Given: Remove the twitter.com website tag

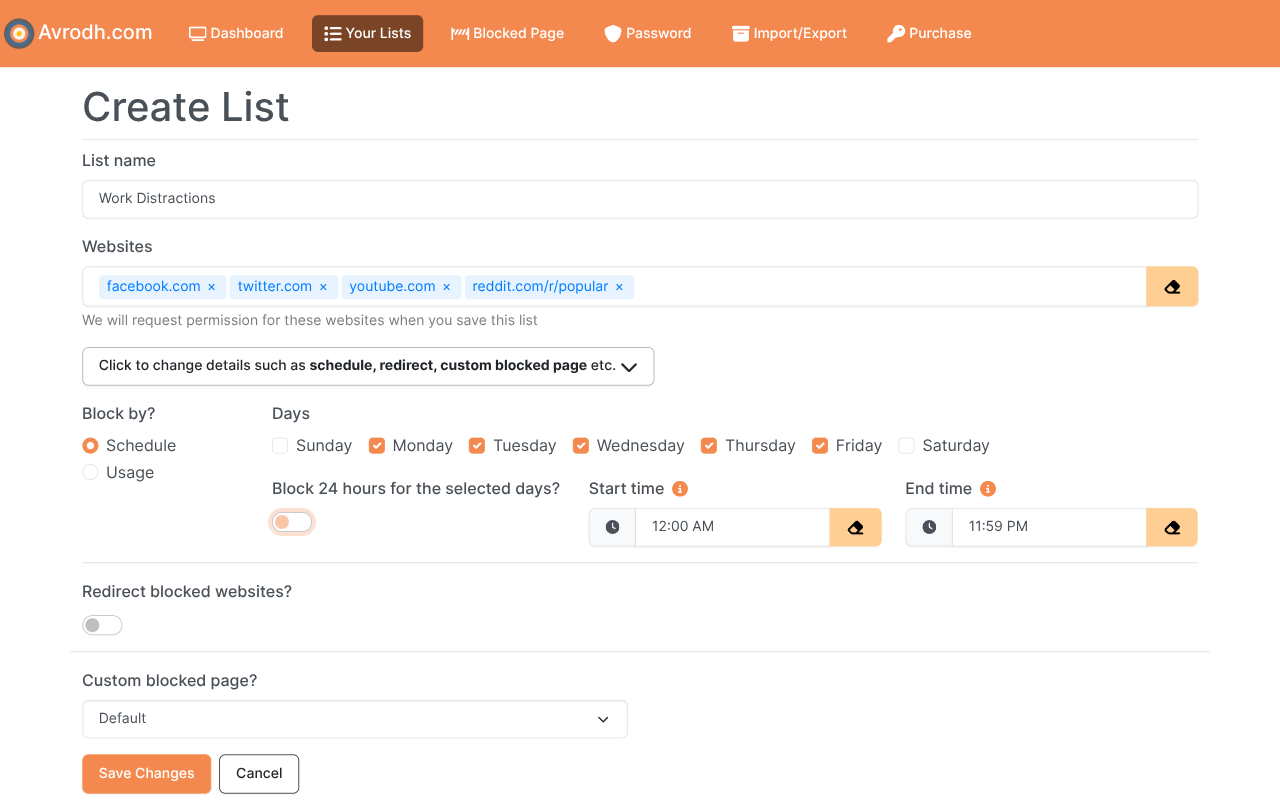Looking at the screenshot, I should 323,286.
